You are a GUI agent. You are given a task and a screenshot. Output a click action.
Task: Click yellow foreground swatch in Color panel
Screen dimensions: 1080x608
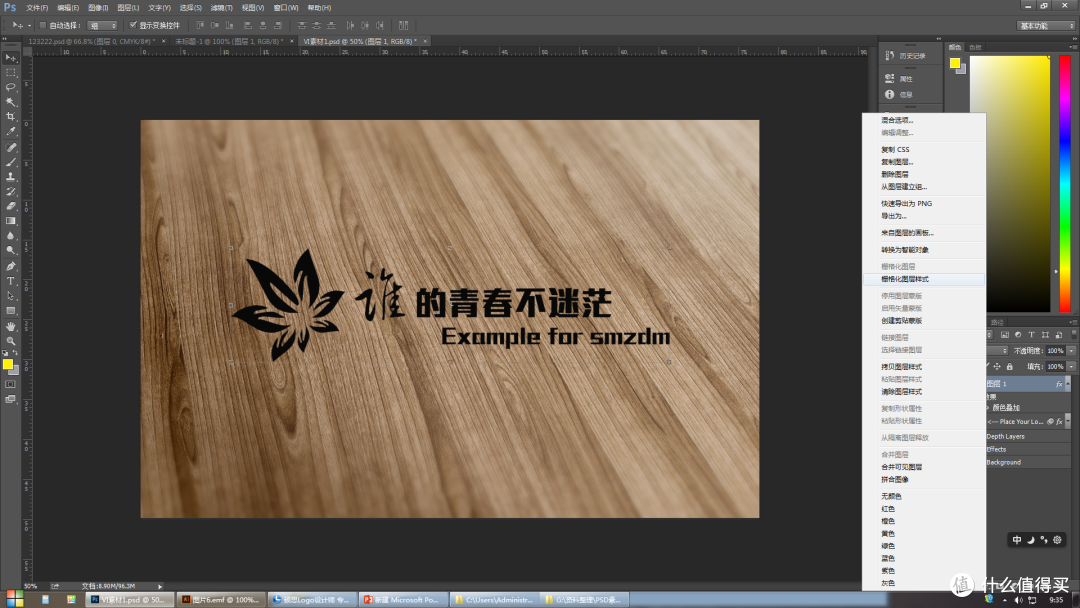tap(955, 63)
